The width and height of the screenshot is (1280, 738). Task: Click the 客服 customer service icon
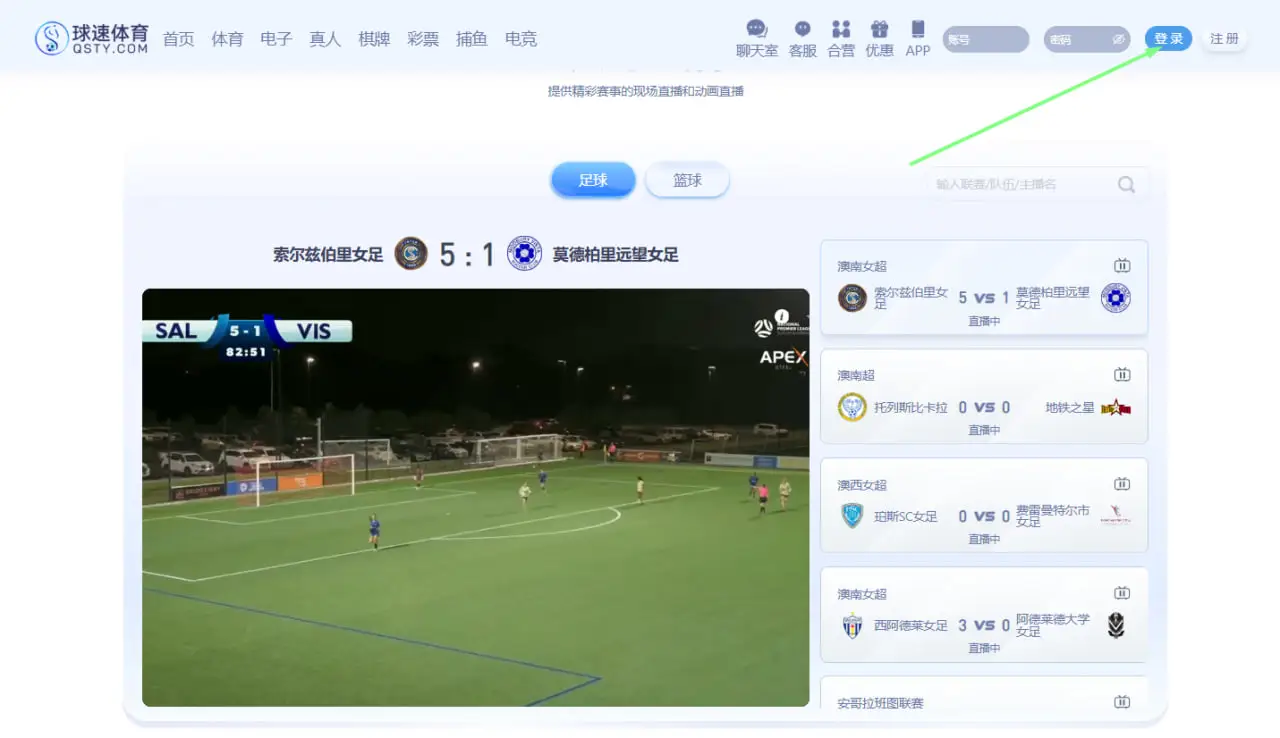point(802,29)
